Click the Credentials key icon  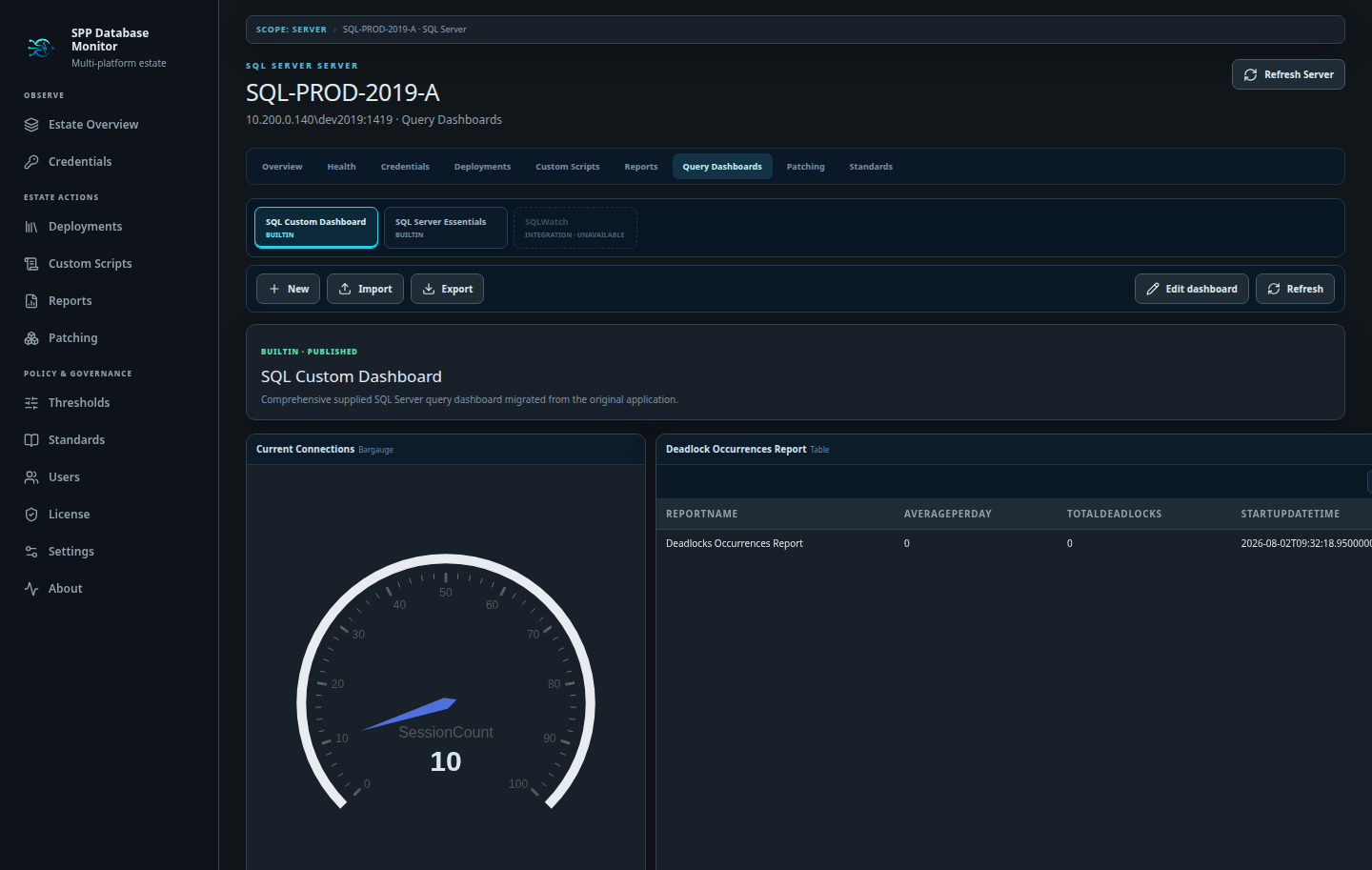31,162
